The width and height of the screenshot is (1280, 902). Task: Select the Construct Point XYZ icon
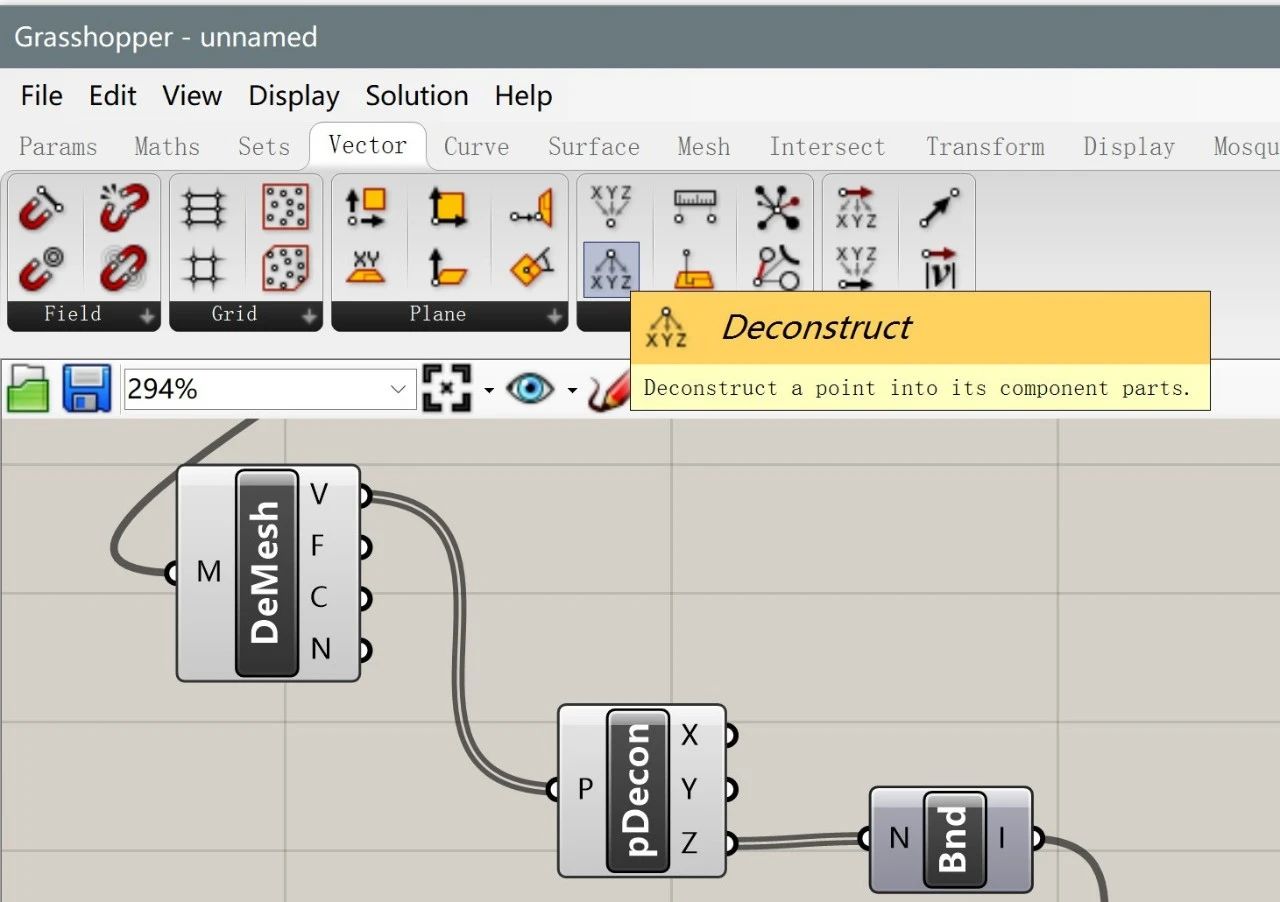[x=610, y=207]
